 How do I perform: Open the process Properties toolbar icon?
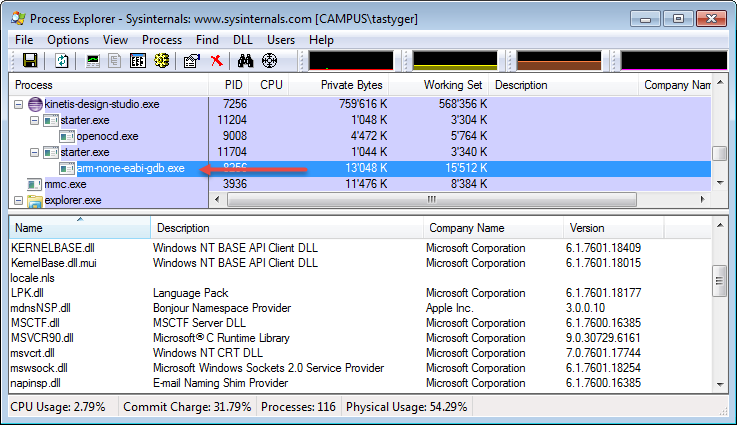pos(192,61)
